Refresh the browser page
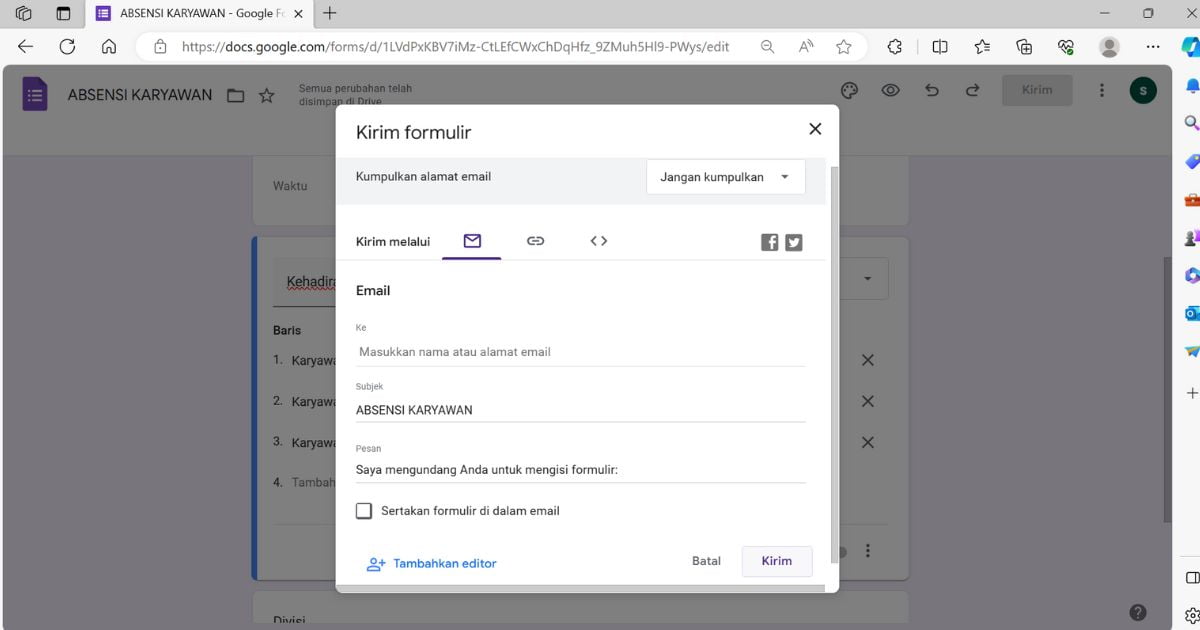 coord(67,46)
